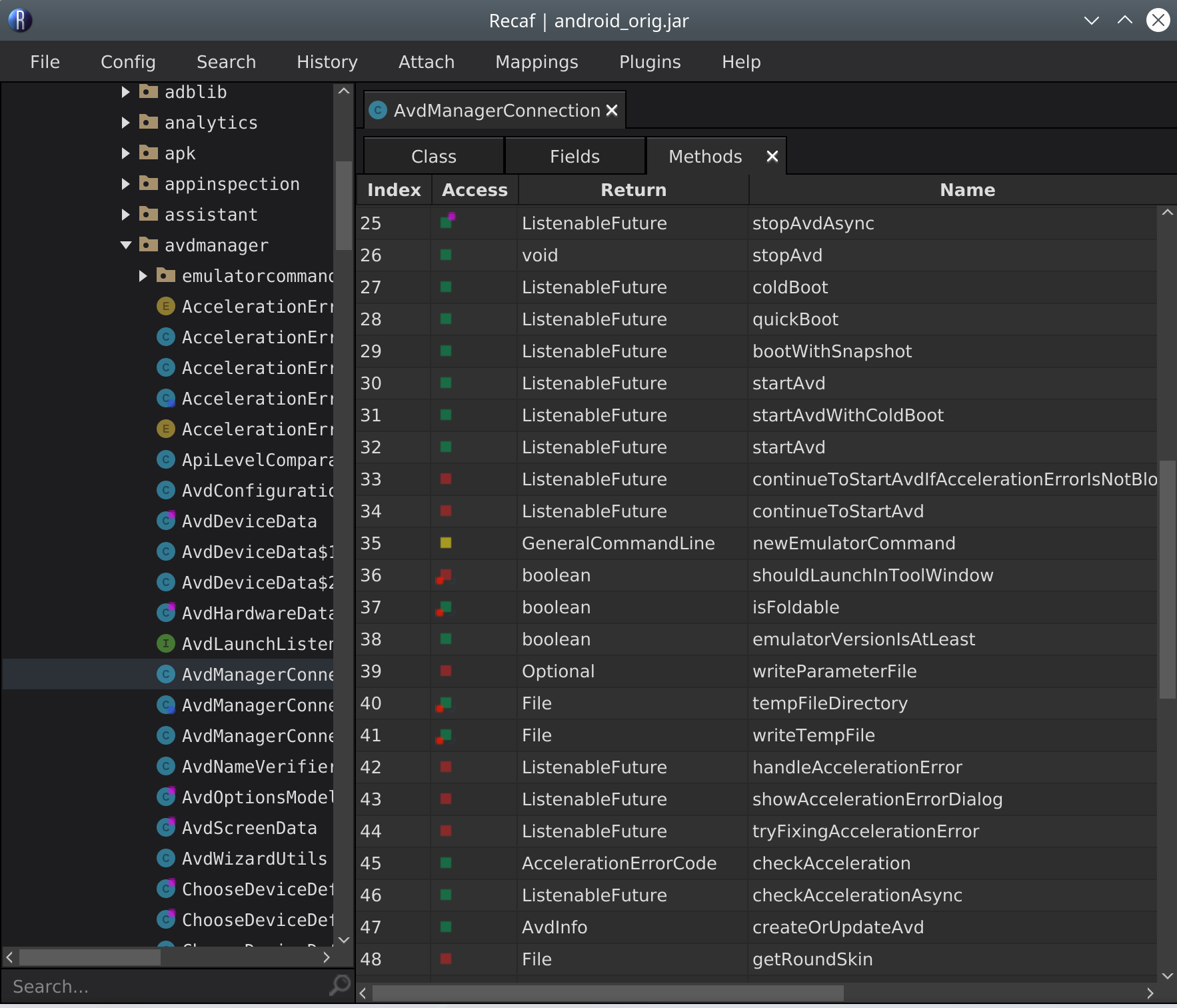
Task: Click the access icon for isFoldable row
Action: coord(444,608)
